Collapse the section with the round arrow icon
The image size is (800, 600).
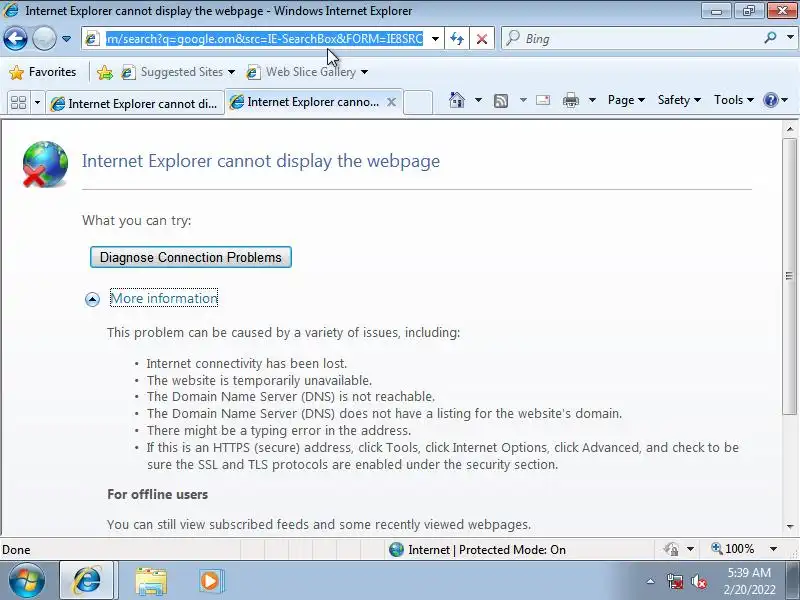pos(92,299)
